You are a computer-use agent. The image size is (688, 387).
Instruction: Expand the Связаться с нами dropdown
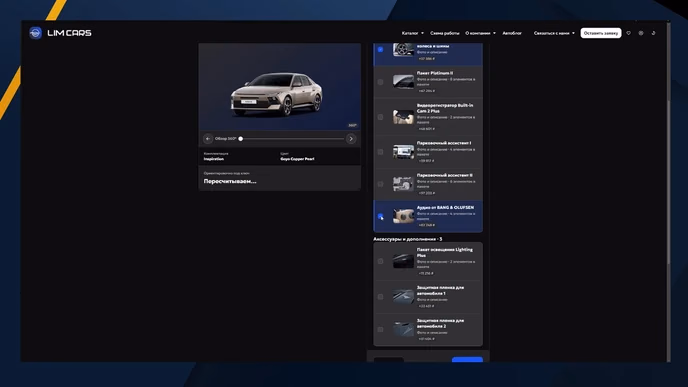point(554,33)
